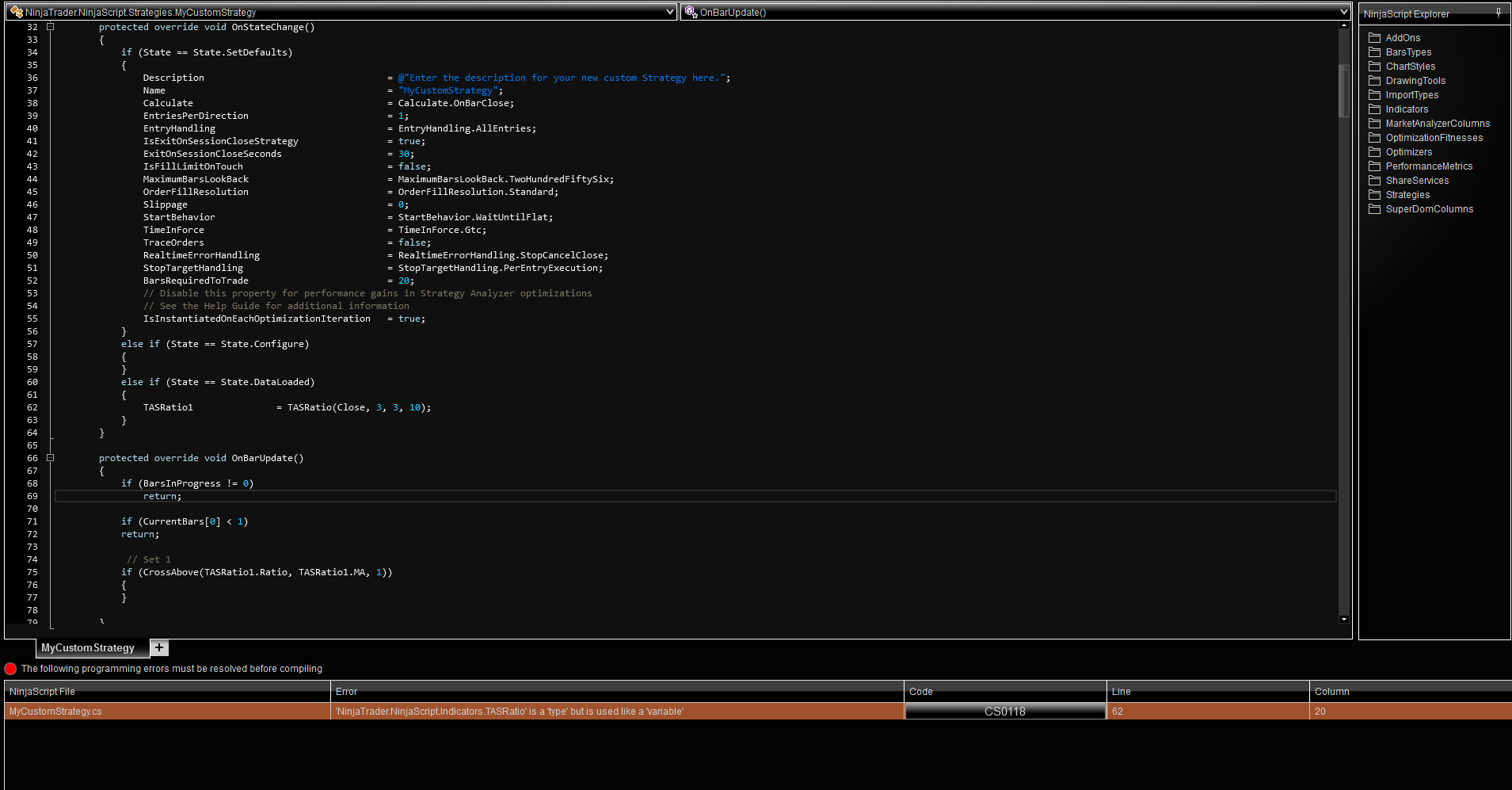Open the OptimizationFitnesses folder icon
This screenshot has height=790, width=1512.
point(1374,138)
